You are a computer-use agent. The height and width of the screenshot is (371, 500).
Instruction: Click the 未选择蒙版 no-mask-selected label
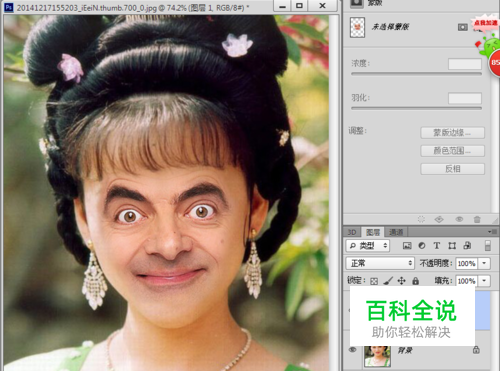(390, 27)
